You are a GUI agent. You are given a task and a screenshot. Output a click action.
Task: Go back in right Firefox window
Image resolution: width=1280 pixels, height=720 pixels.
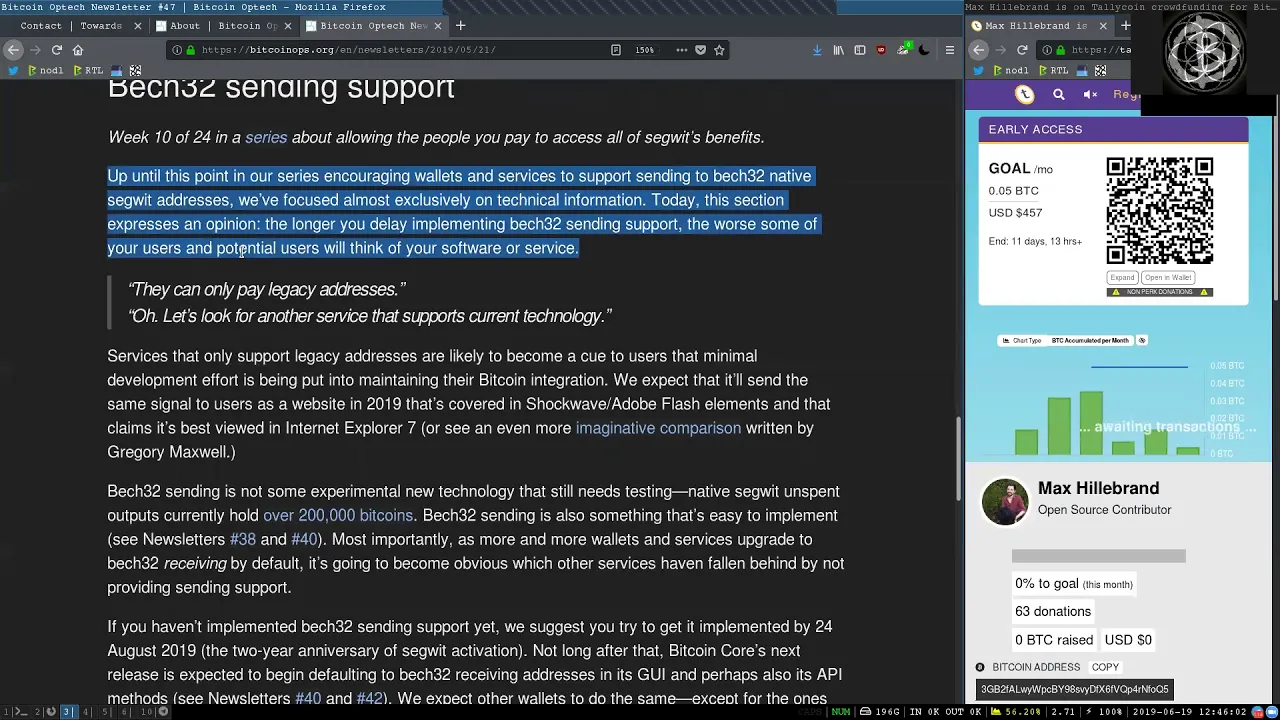978,50
